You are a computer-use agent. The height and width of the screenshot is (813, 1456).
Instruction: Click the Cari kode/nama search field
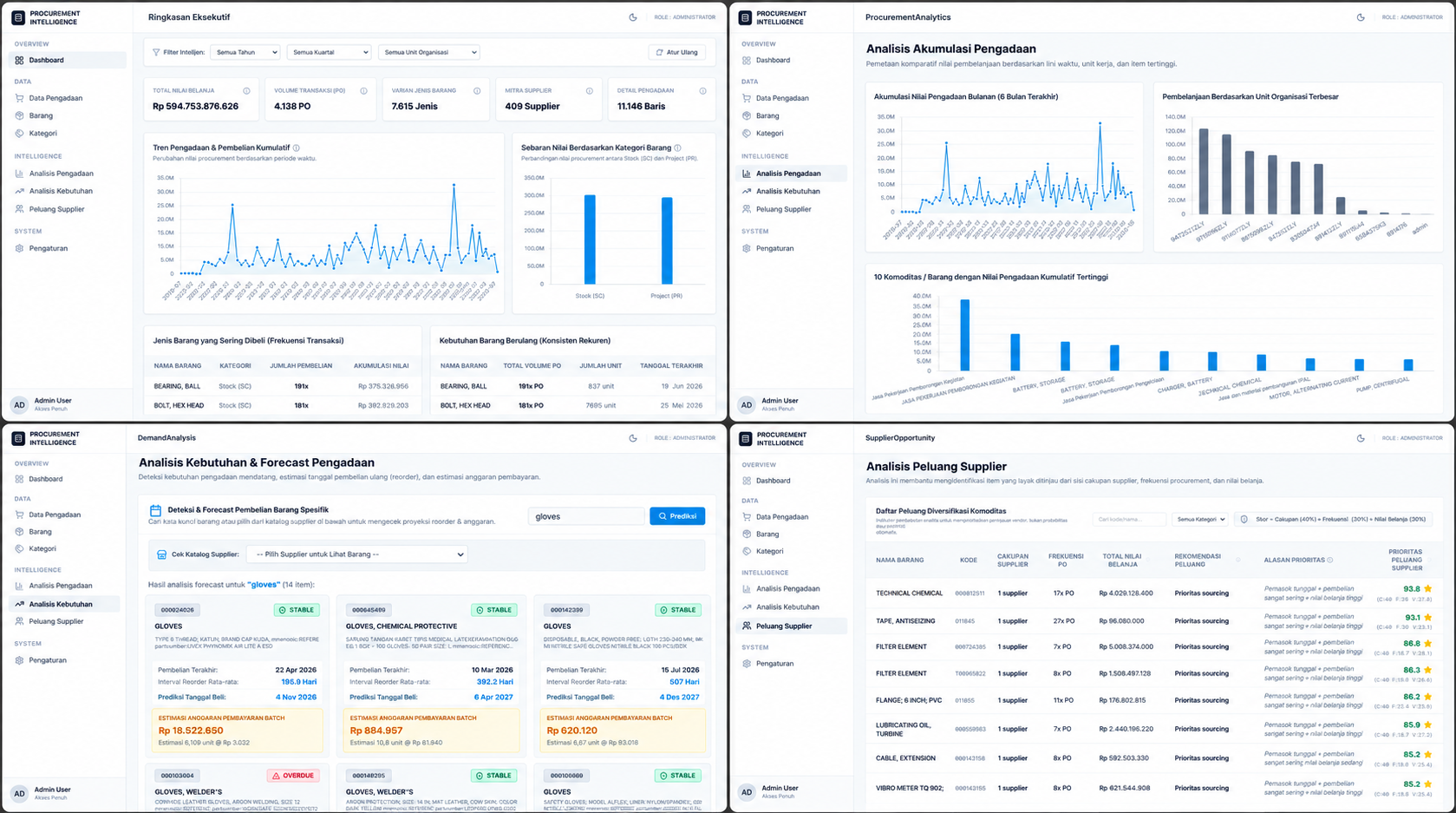pyautogui.click(x=1130, y=520)
